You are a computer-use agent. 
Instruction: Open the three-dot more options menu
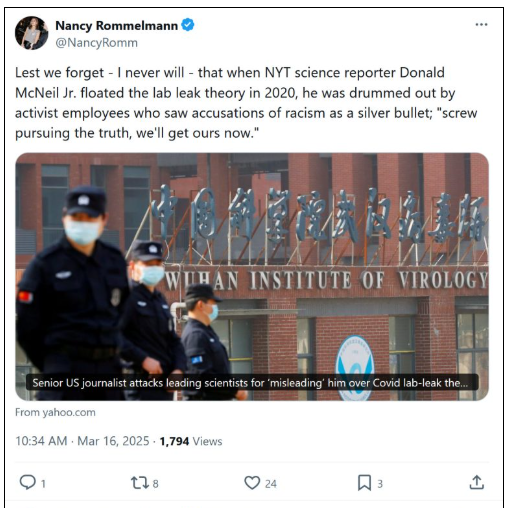click(x=481, y=25)
